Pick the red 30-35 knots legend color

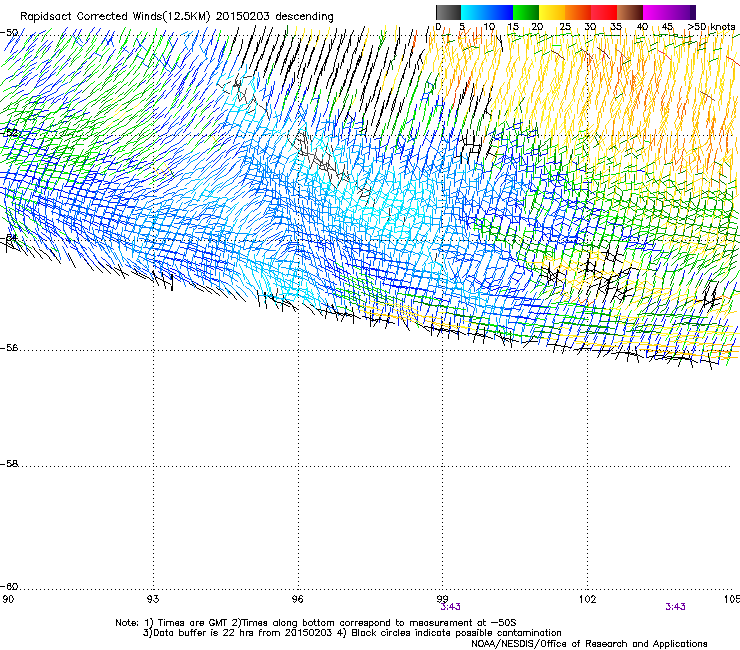point(604,12)
